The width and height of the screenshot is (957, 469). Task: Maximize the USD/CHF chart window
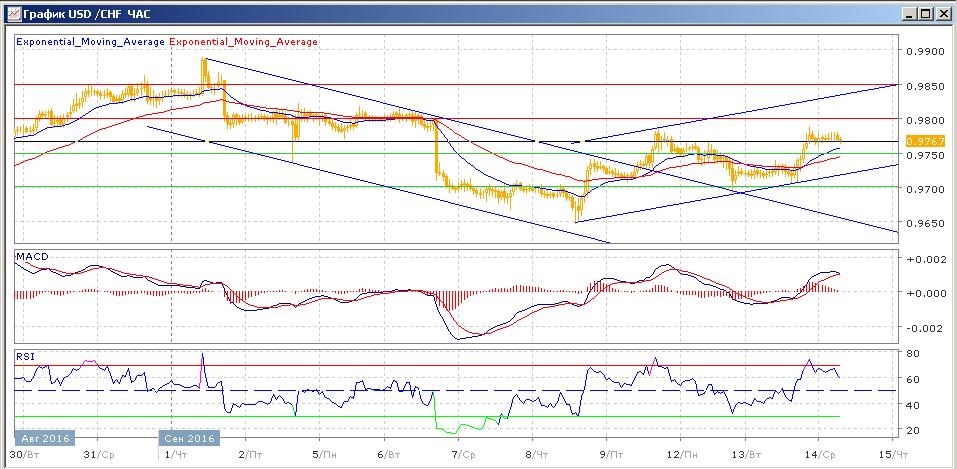pyautogui.click(x=925, y=12)
